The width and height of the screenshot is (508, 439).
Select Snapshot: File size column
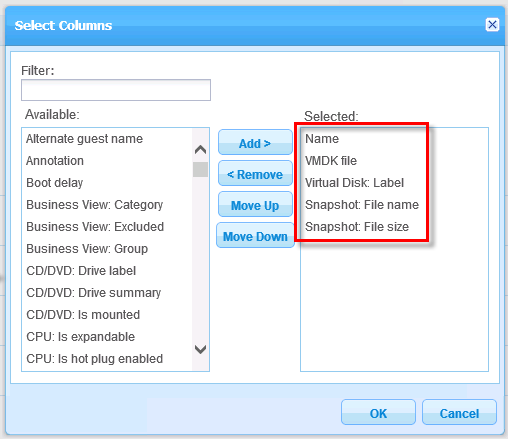point(357,227)
